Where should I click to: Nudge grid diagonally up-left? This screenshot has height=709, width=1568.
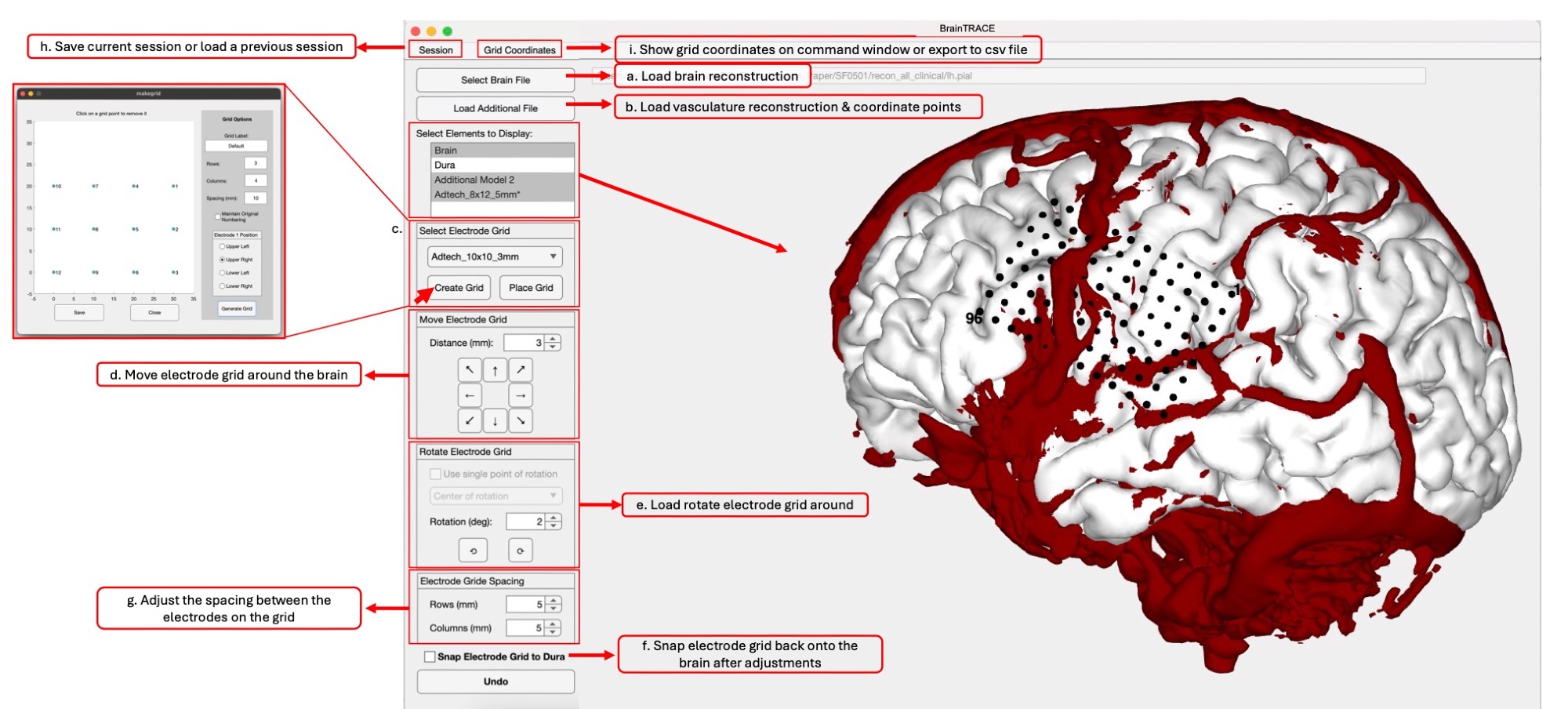pos(470,370)
